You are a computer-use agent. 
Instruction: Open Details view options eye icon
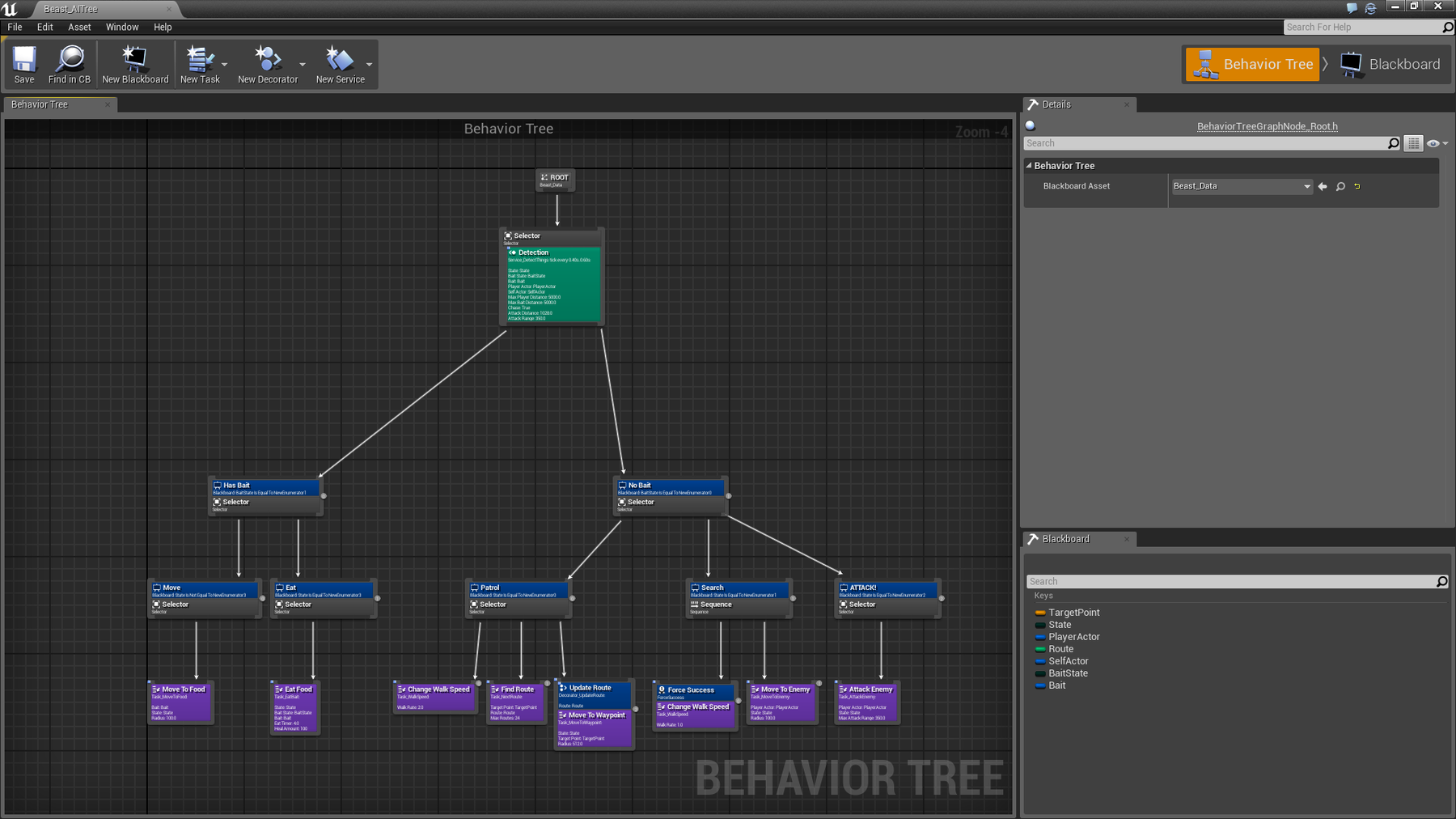(1437, 143)
